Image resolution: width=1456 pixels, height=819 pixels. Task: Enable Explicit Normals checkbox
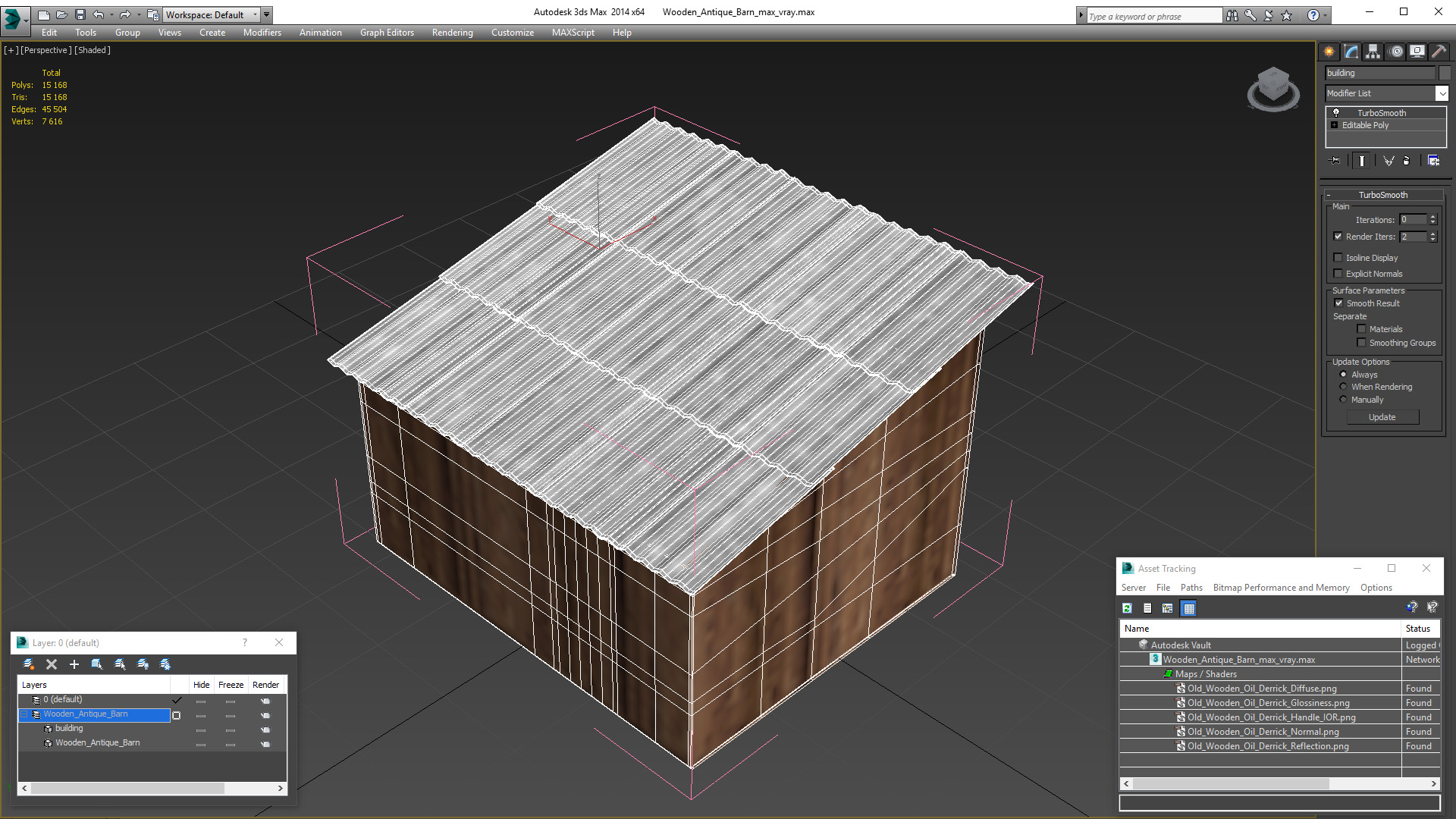tap(1338, 274)
